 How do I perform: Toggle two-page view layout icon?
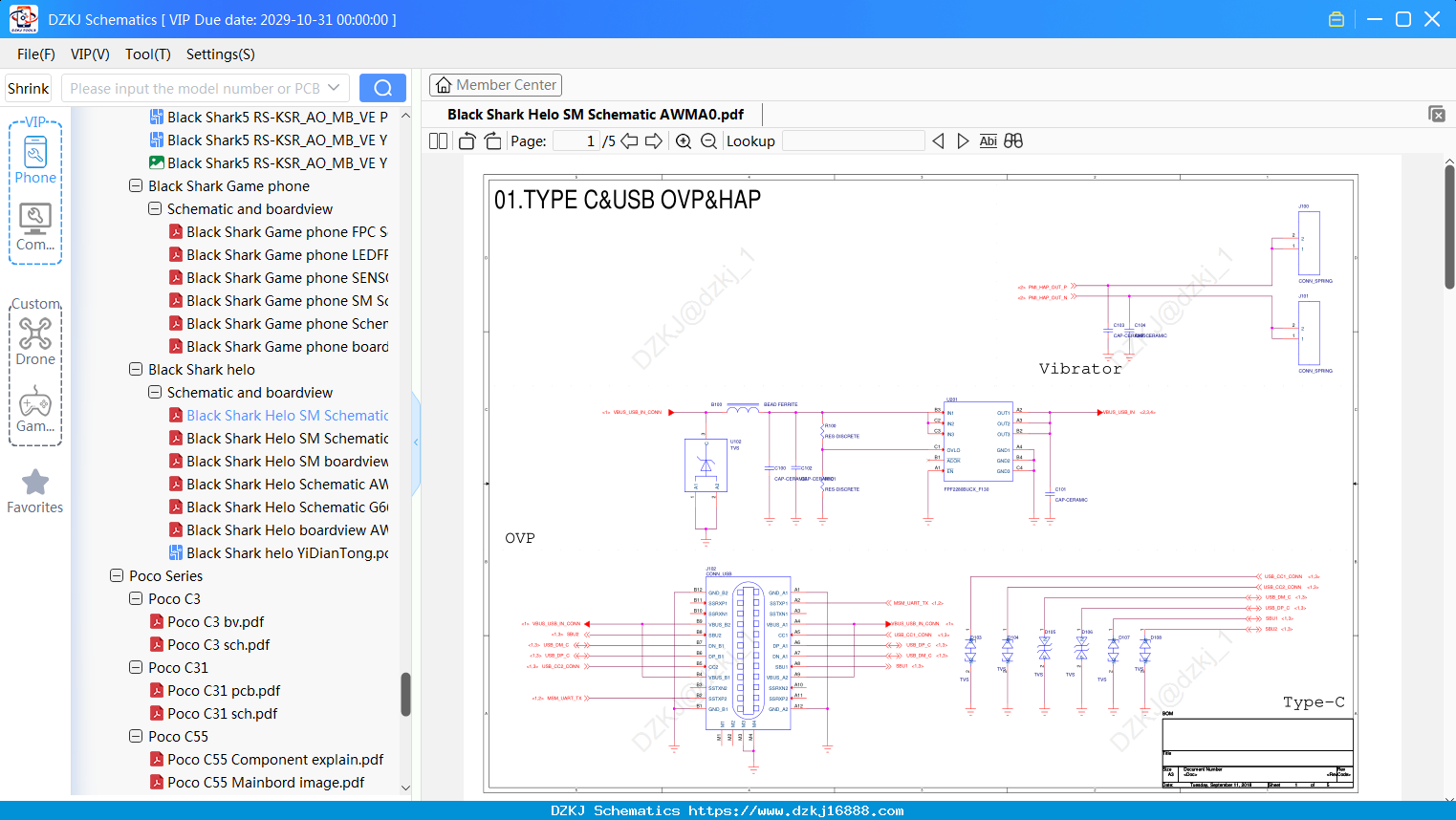(439, 141)
